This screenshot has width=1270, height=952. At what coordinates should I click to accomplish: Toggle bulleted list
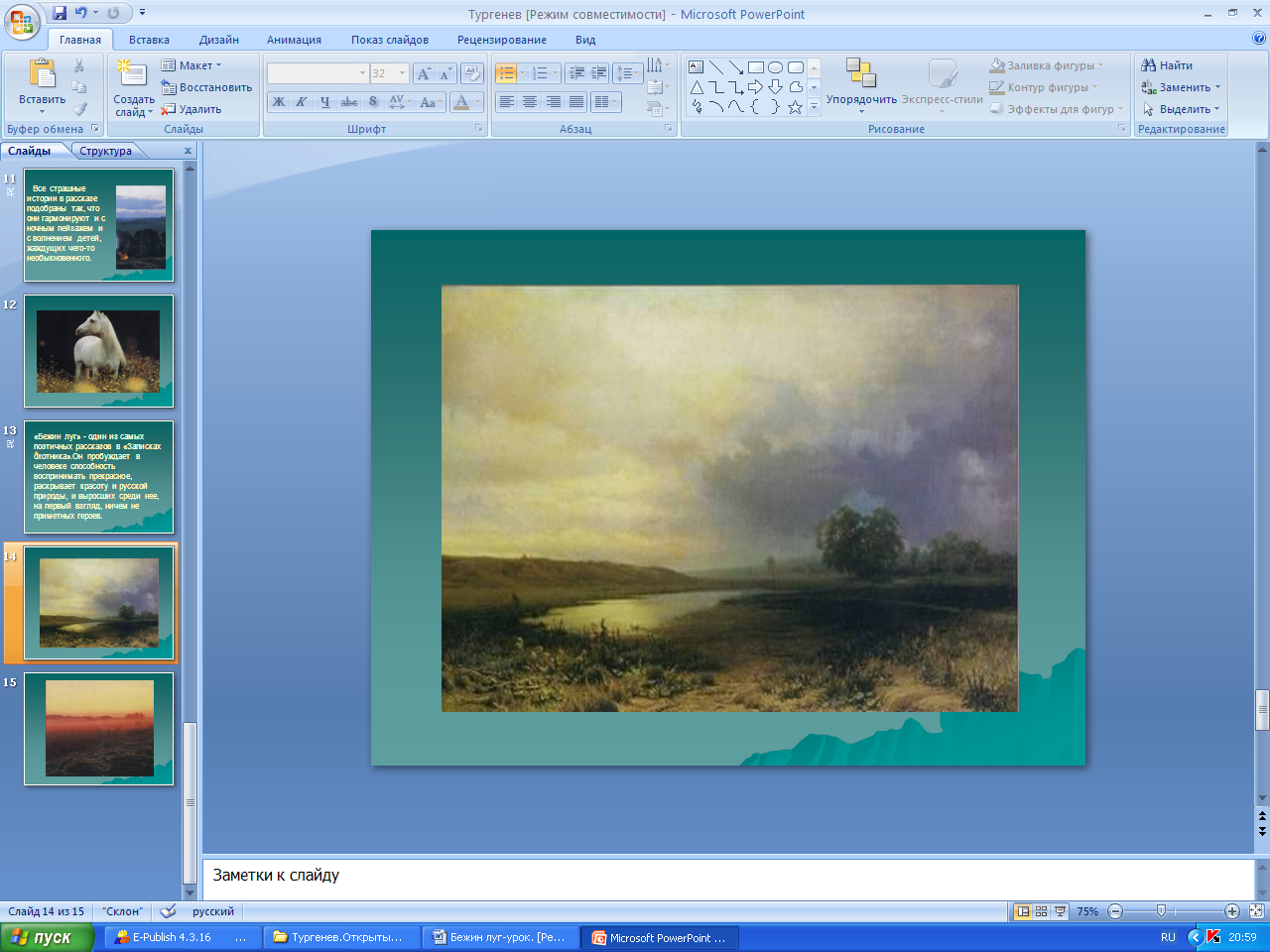(x=507, y=73)
